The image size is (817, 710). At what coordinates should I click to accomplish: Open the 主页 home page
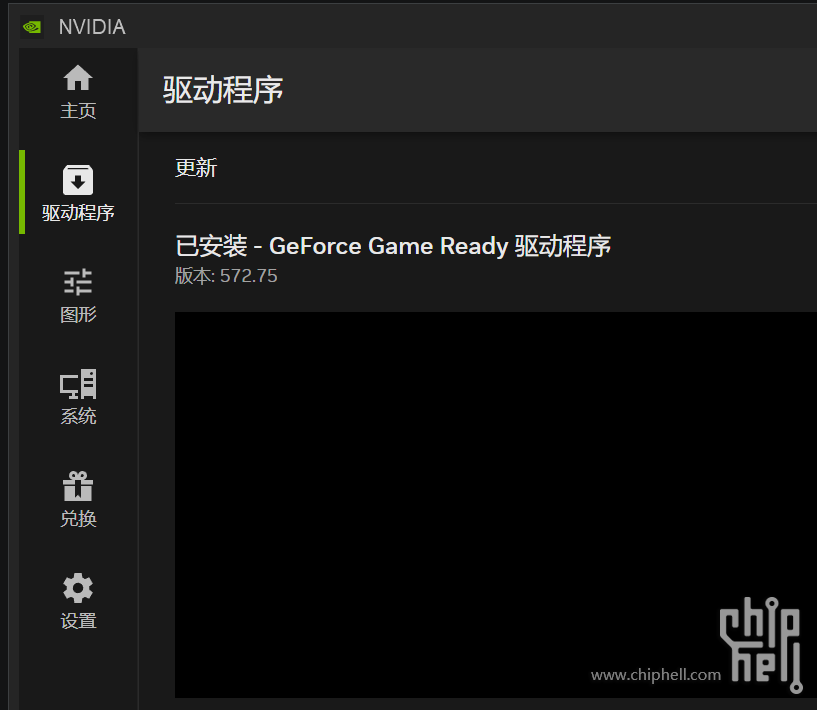coord(78,92)
